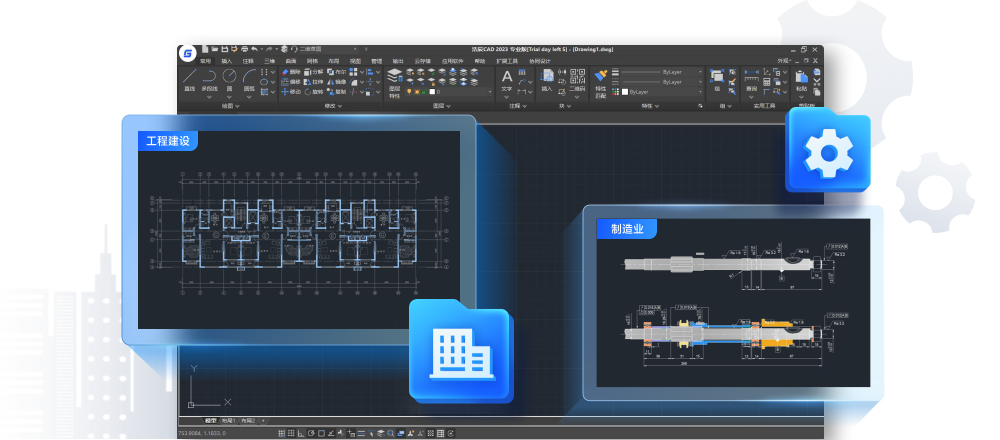The height and width of the screenshot is (440, 1000).
Task: Select the Polyline (多段线) tool
Action: 209,80
